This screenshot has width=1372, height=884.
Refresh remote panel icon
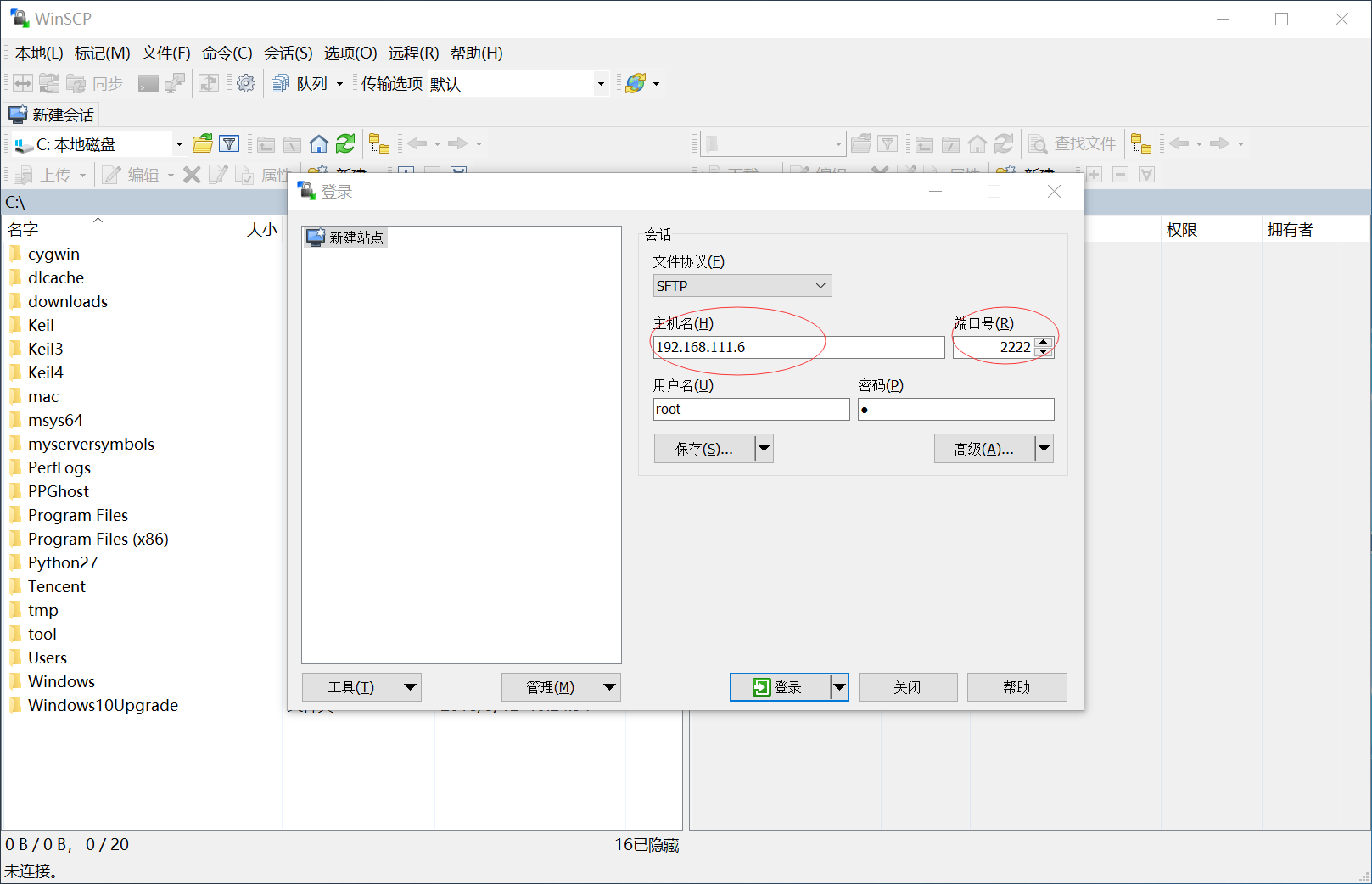(x=1004, y=143)
